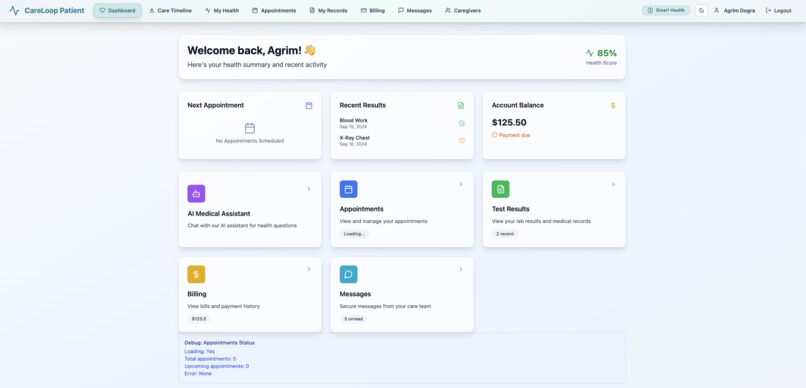This screenshot has height=388, width=806.
Task: Click the 3 unread badge on Messages
Action: [x=354, y=319]
